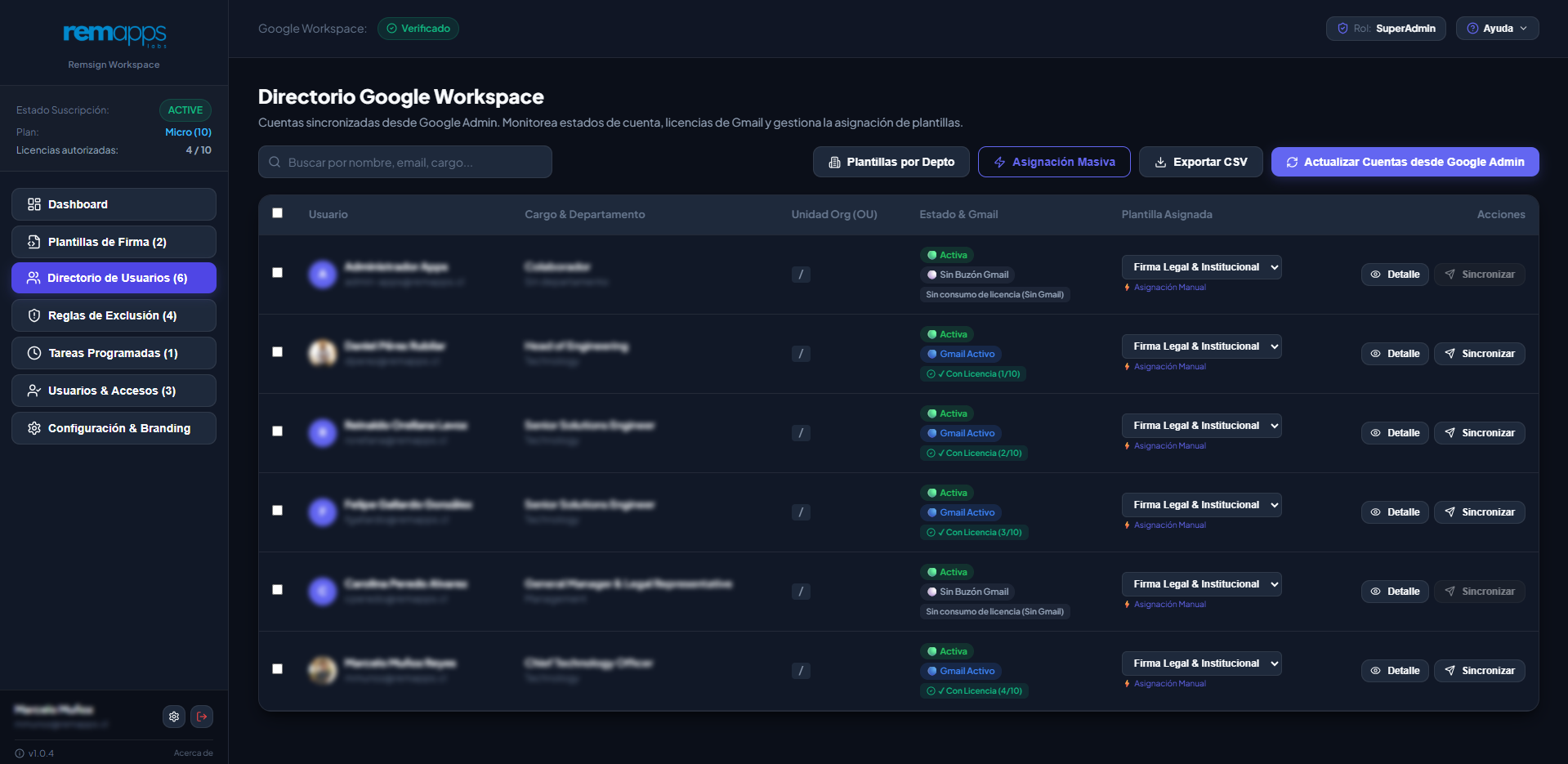The height and width of the screenshot is (764, 1568).
Task: Open the Acerca de link
Action: tap(193, 753)
